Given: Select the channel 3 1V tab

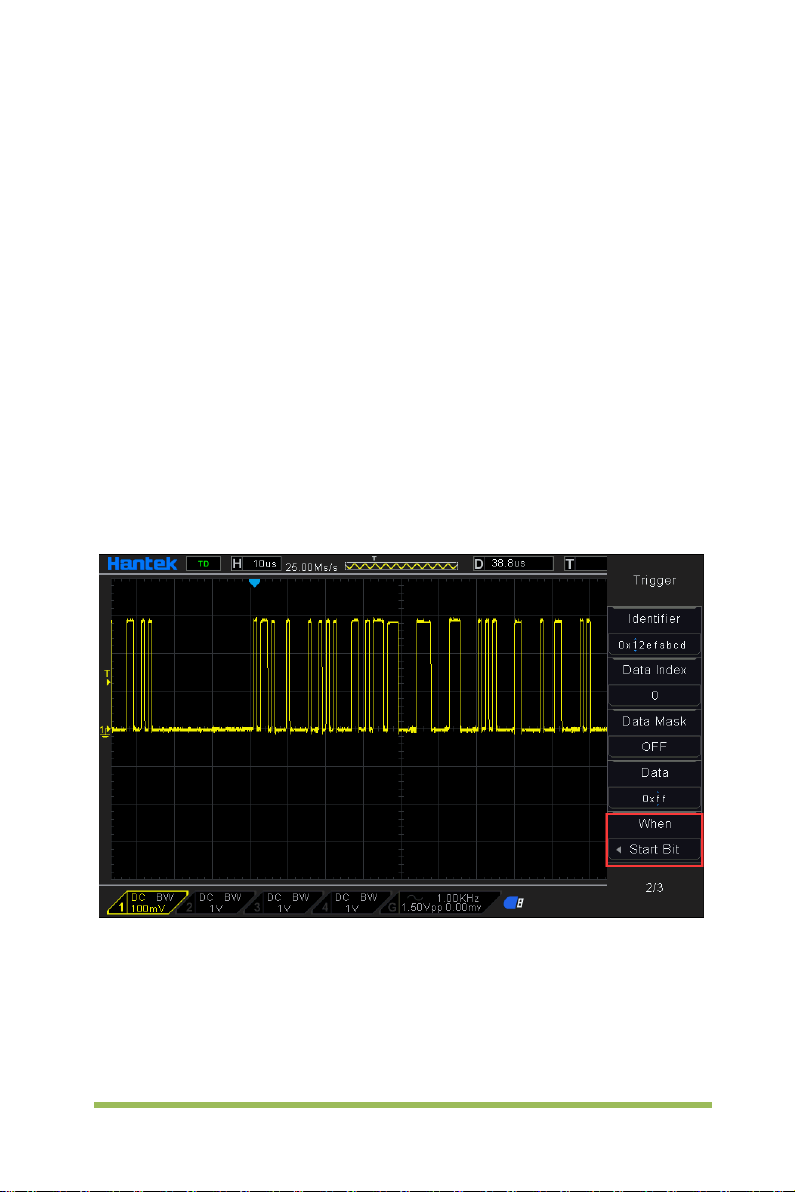Looking at the screenshot, I should (x=286, y=902).
